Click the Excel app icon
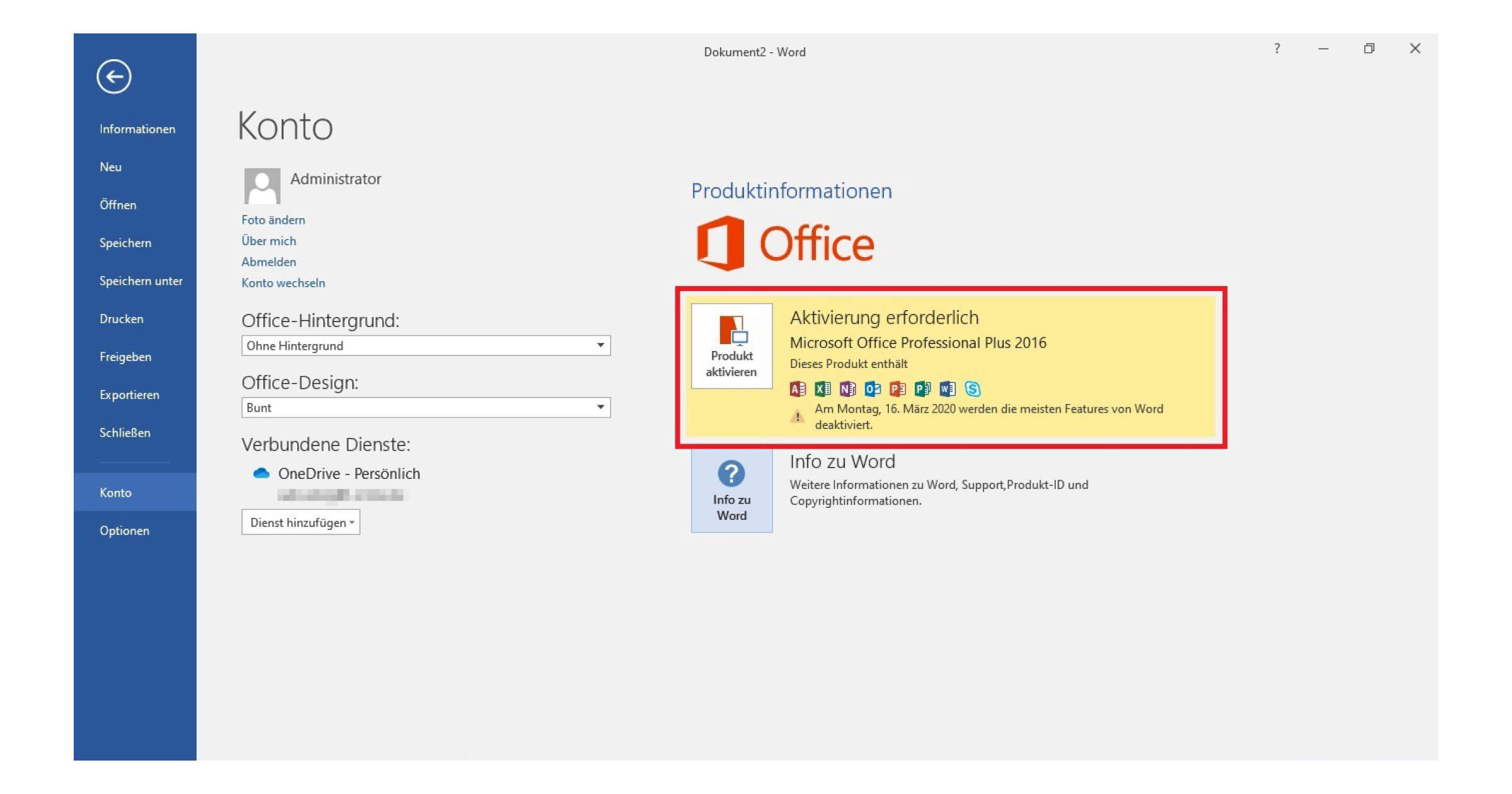 (823, 389)
